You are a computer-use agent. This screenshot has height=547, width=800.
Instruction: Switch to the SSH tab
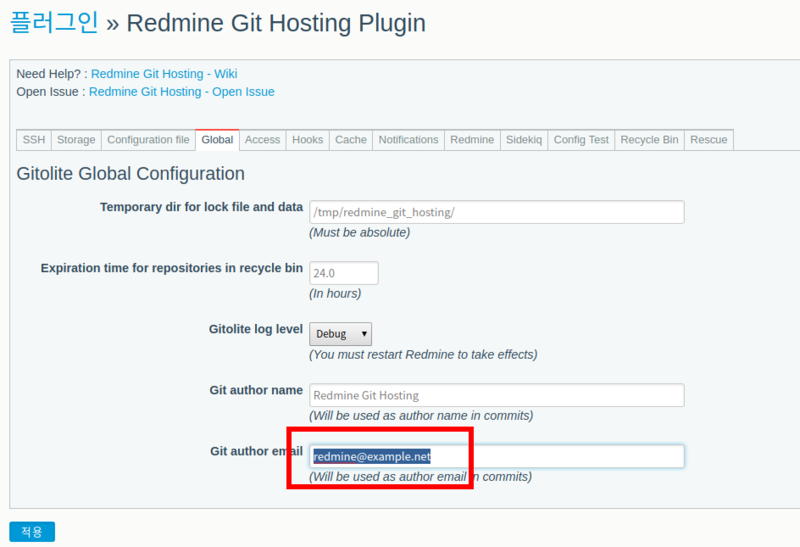point(34,140)
